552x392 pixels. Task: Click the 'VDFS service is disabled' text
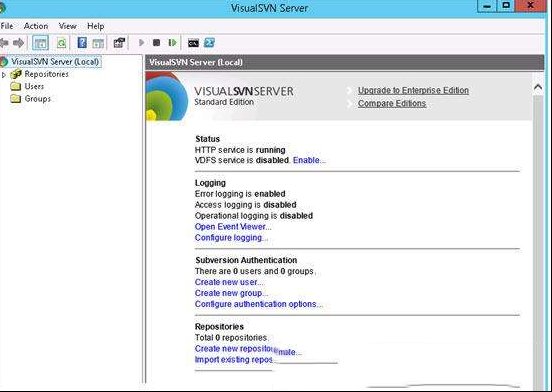[242, 160]
